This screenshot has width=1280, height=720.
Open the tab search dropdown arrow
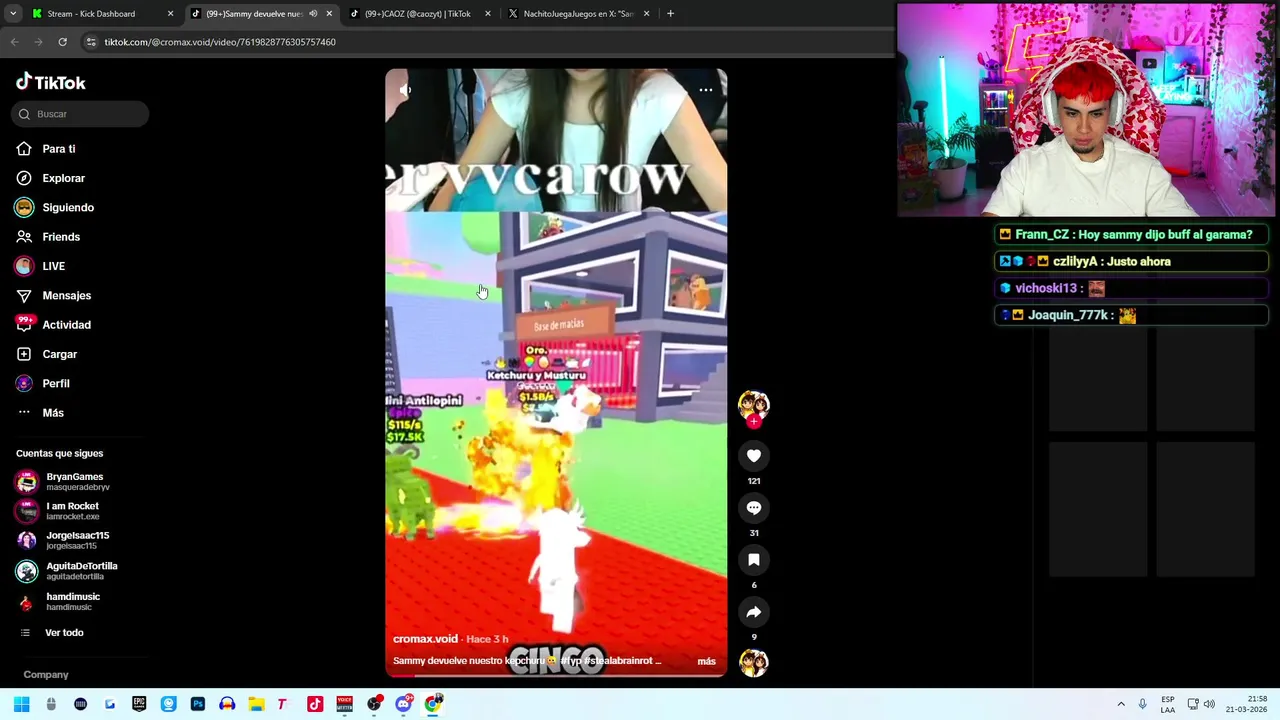click(x=12, y=14)
